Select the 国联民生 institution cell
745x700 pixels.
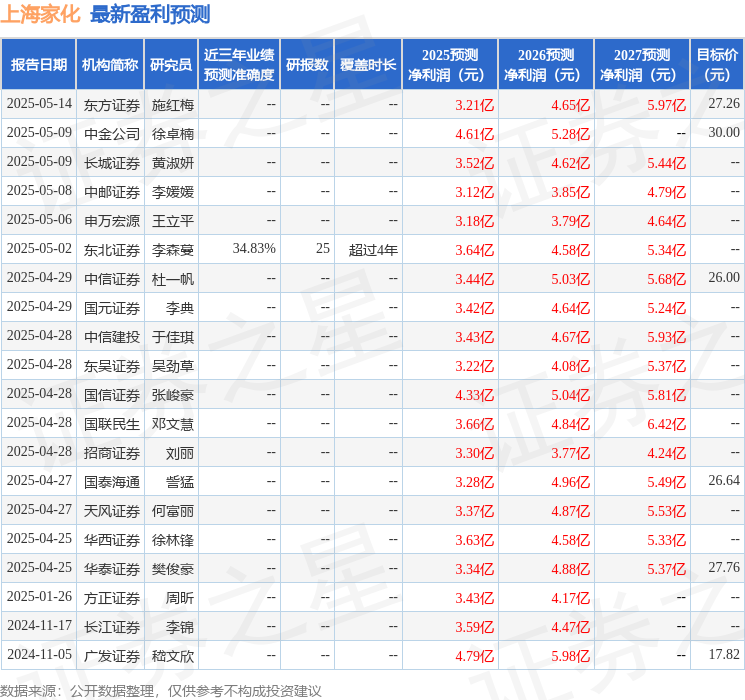pos(112,424)
